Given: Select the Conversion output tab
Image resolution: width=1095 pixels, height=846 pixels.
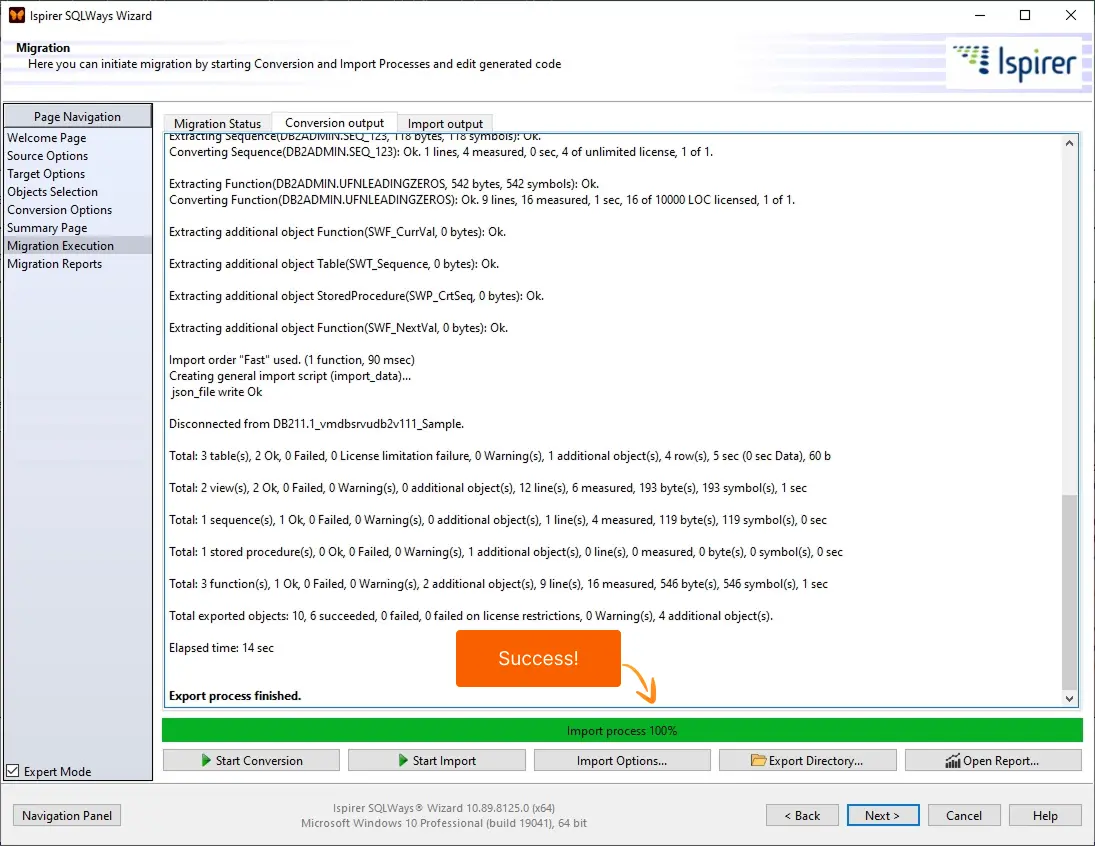Looking at the screenshot, I should 335,122.
